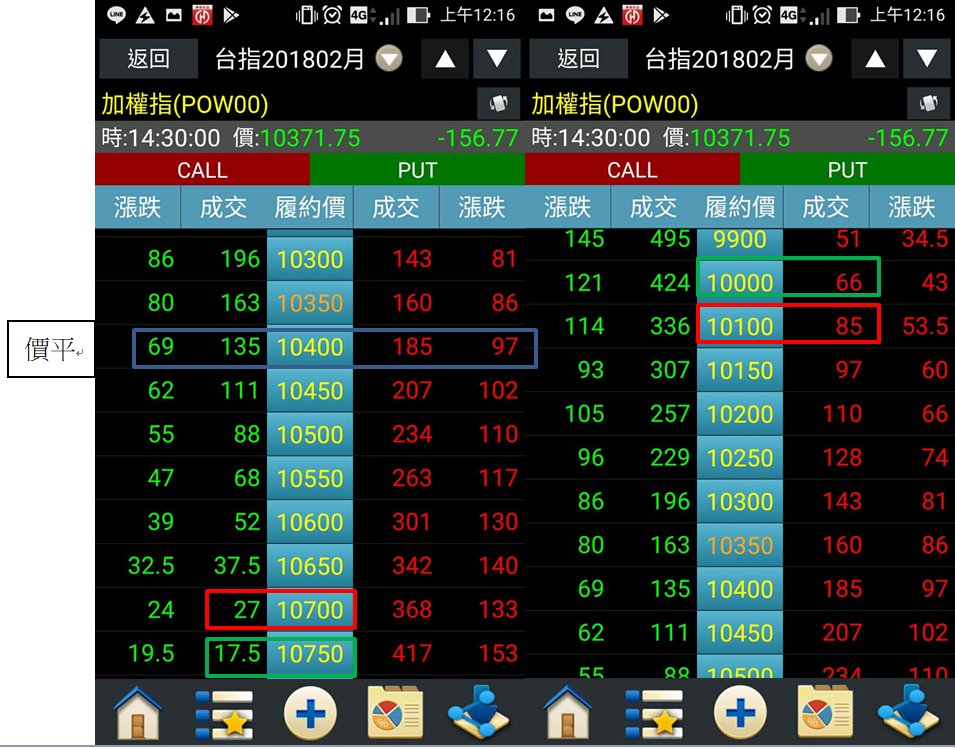Image resolution: width=955 pixels, height=748 pixels.
Task: Tap the change value -156.77 on right screen
Action: click(x=907, y=138)
